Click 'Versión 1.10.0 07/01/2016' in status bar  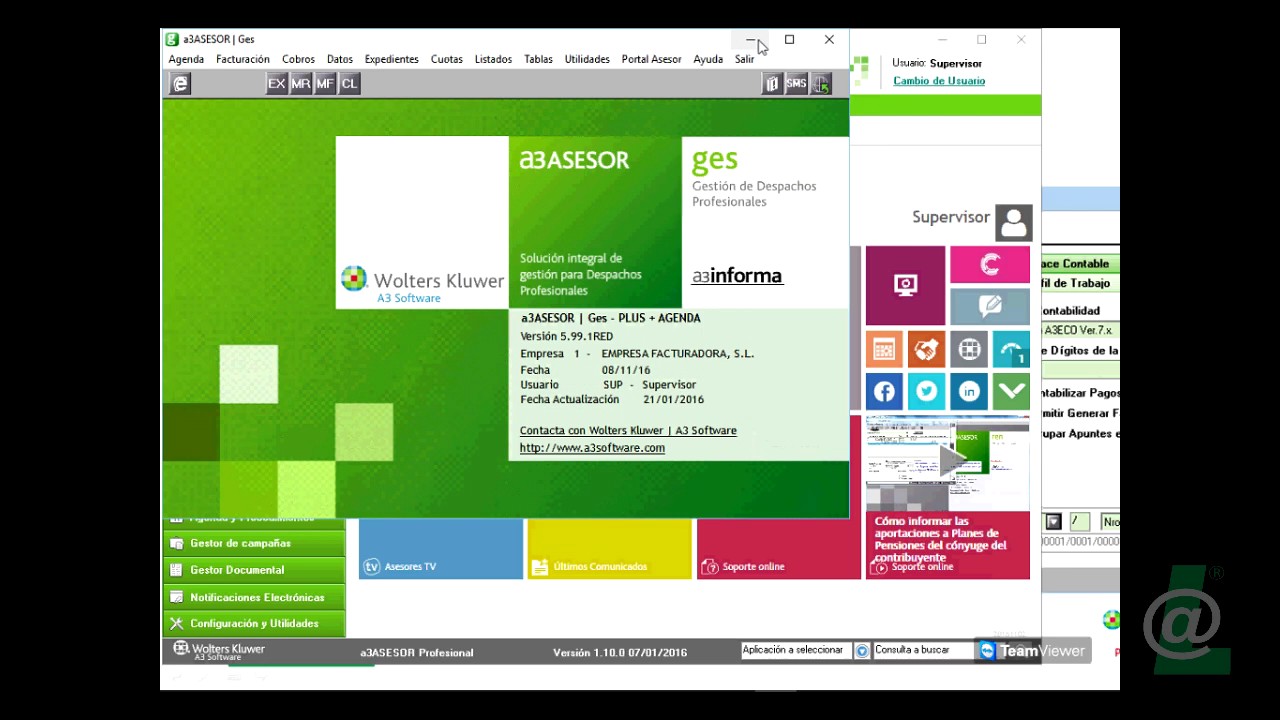[620, 652]
